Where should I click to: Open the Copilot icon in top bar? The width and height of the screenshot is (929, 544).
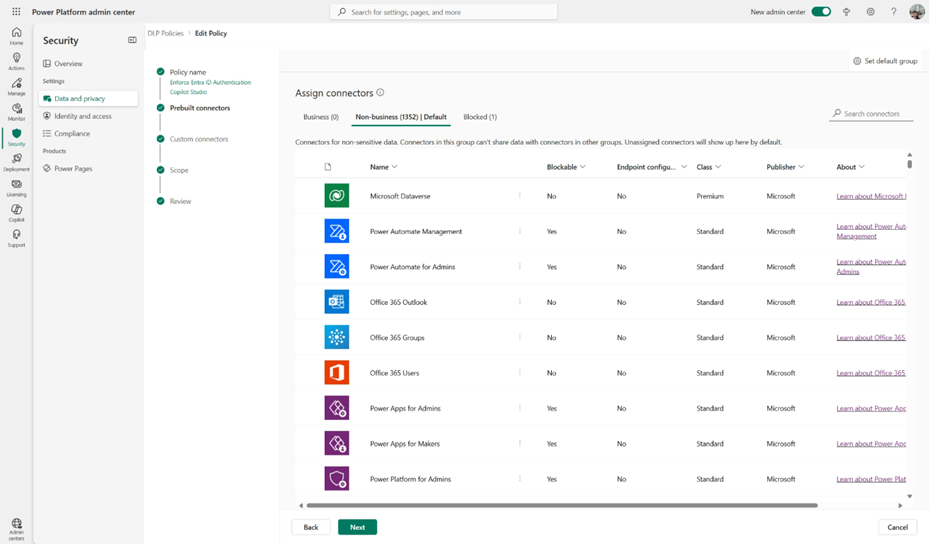pyautogui.click(x=846, y=12)
